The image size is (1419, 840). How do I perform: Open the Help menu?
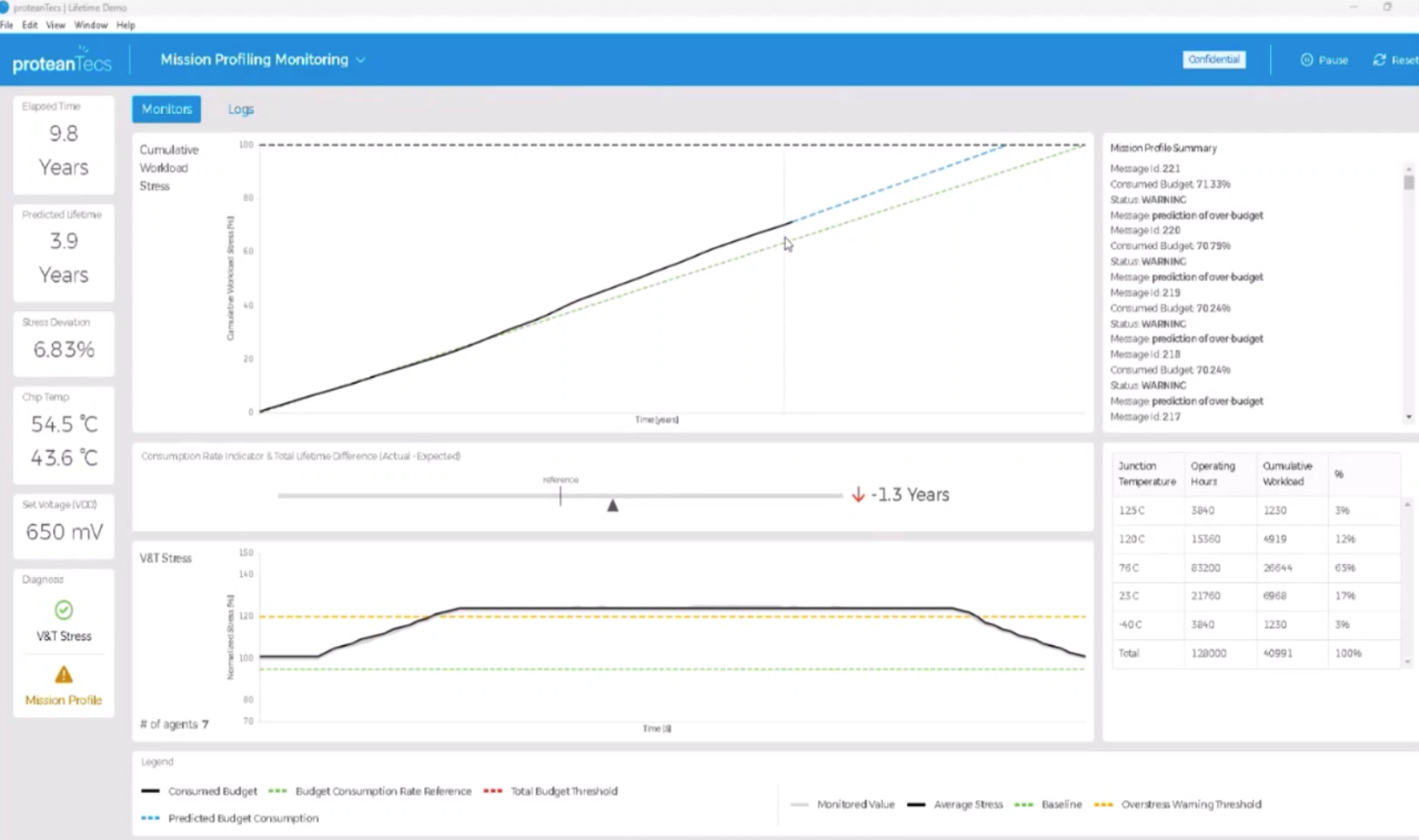(125, 25)
